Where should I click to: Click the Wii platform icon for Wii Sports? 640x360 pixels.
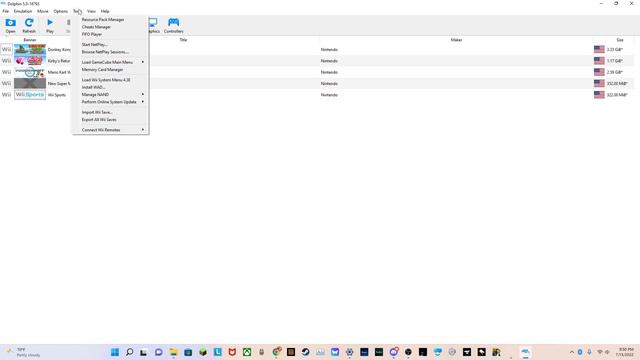point(7,95)
